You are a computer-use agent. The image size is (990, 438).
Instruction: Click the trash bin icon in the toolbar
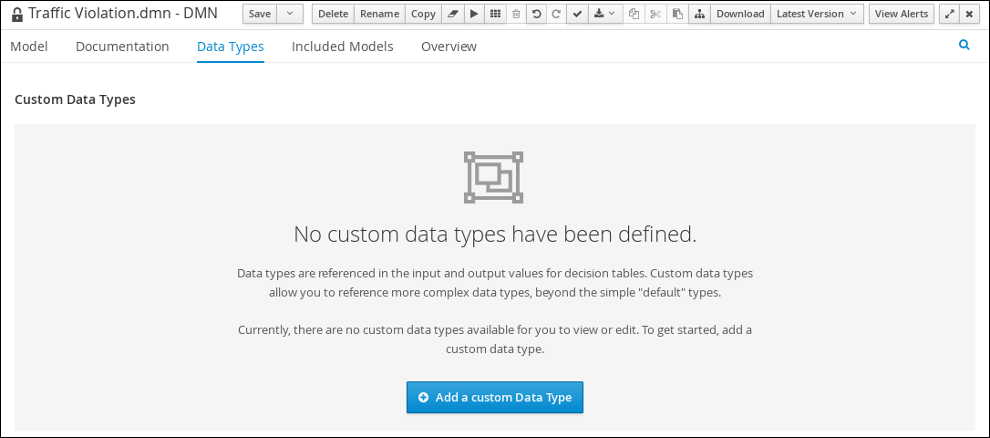click(x=516, y=14)
